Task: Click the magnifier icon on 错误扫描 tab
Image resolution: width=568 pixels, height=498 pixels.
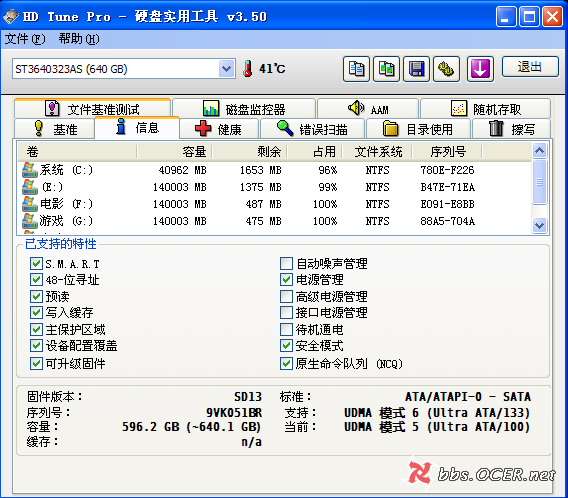Action: pyautogui.click(x=285, y=128)
